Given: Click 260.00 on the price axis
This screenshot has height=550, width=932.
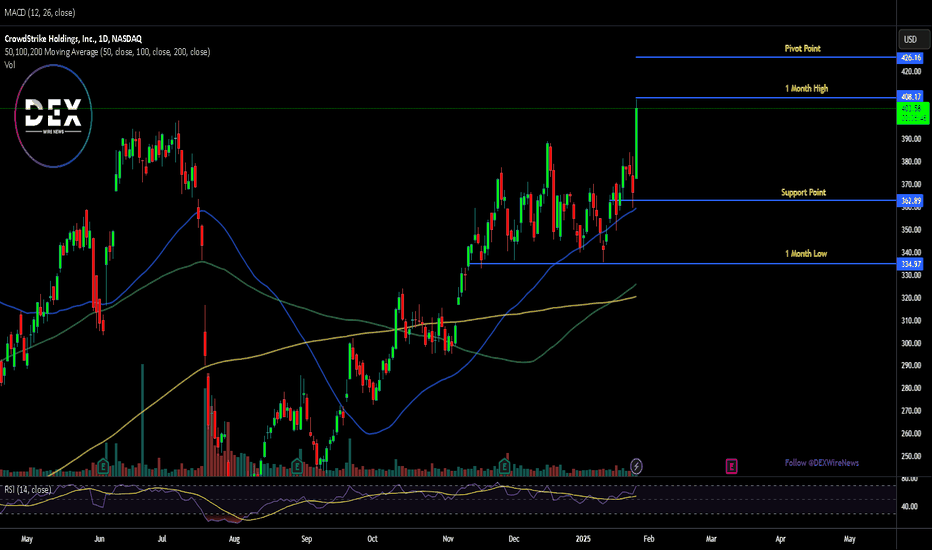Looking at the screenshot, I should [x=911, y=433].
